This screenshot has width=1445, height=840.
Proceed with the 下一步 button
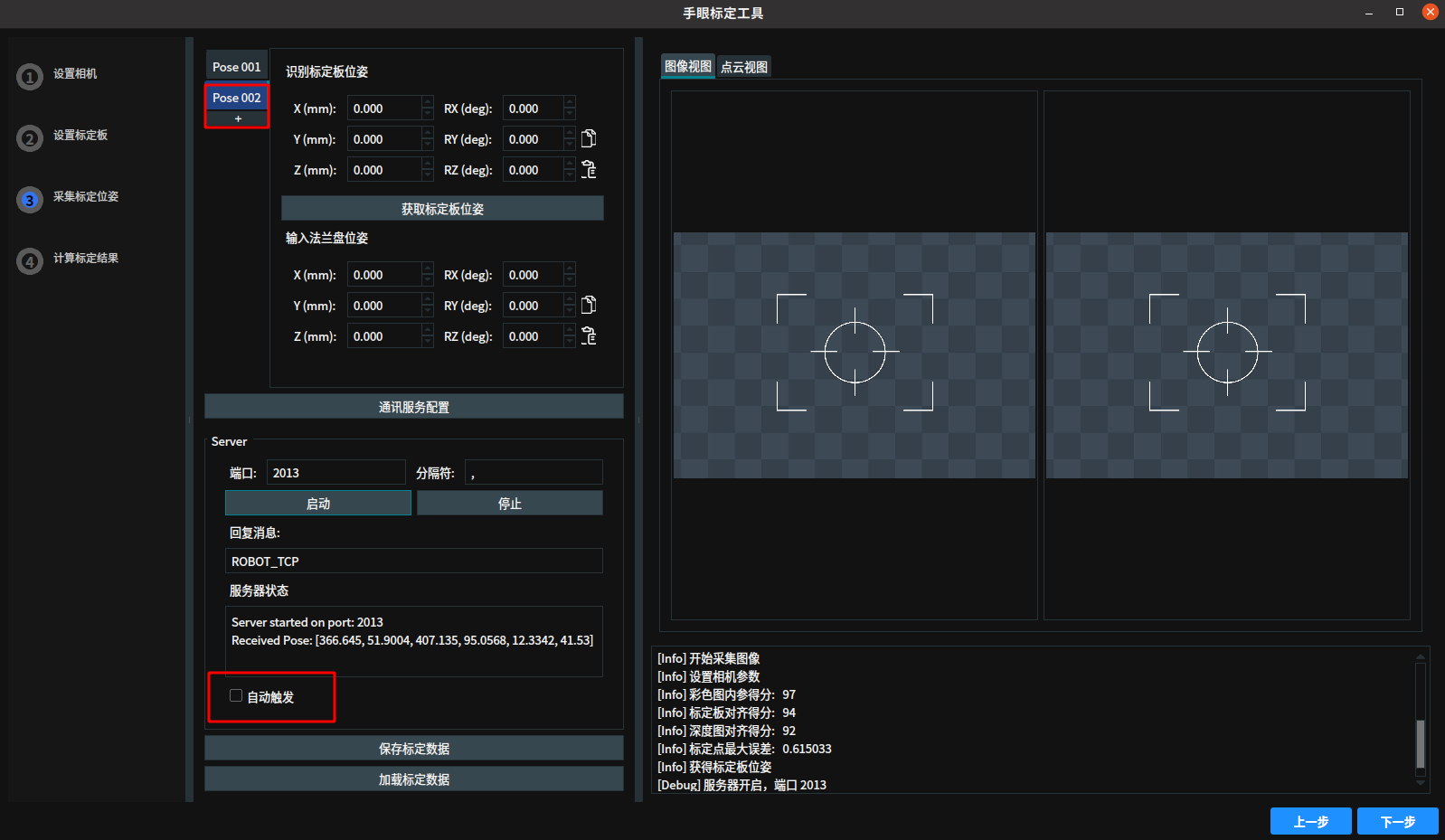point(1398,821)
